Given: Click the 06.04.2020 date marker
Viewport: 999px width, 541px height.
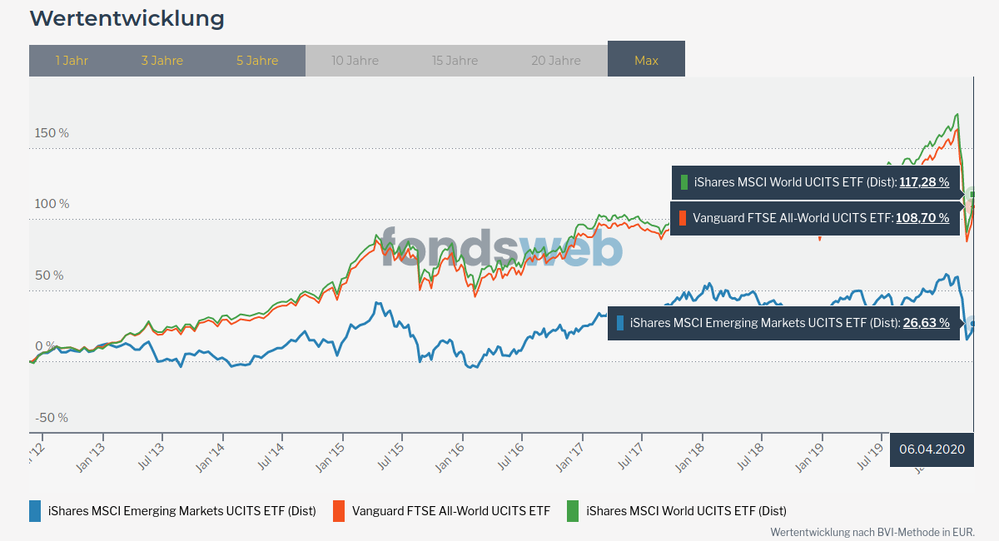Looking at the screenshot, I should click(931, 450).
